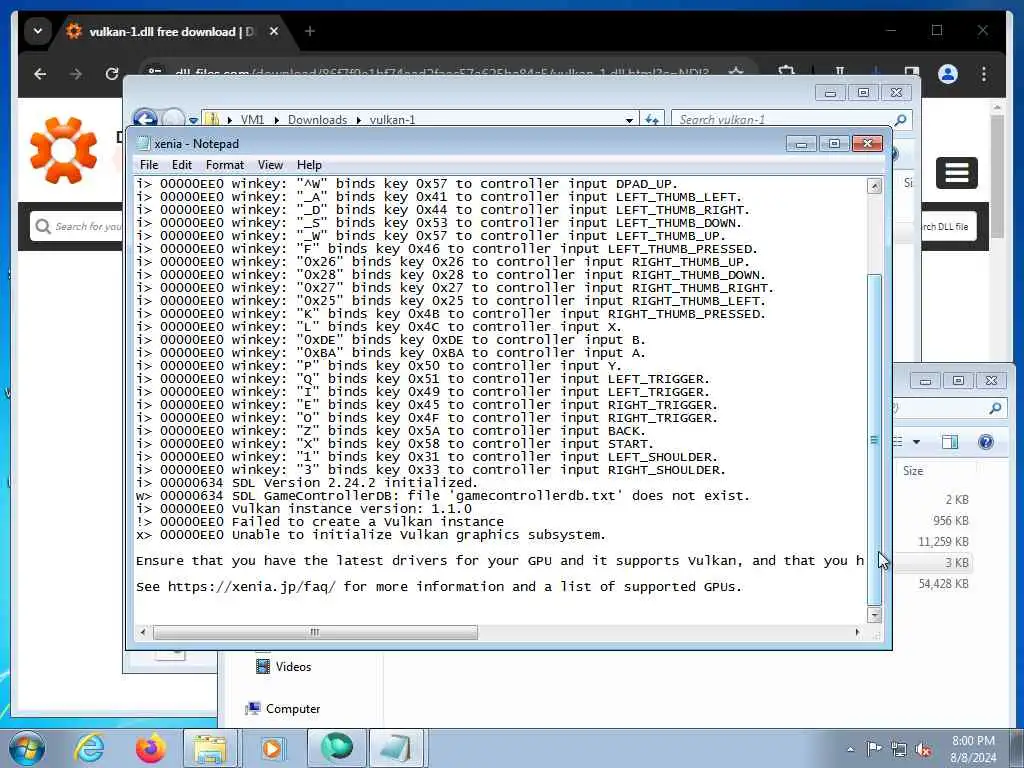The width and height of the screenshot is (1024, 768).
Task: Click the Chrome back arrow
Action: pyautogui.click(x=40, y=74)
